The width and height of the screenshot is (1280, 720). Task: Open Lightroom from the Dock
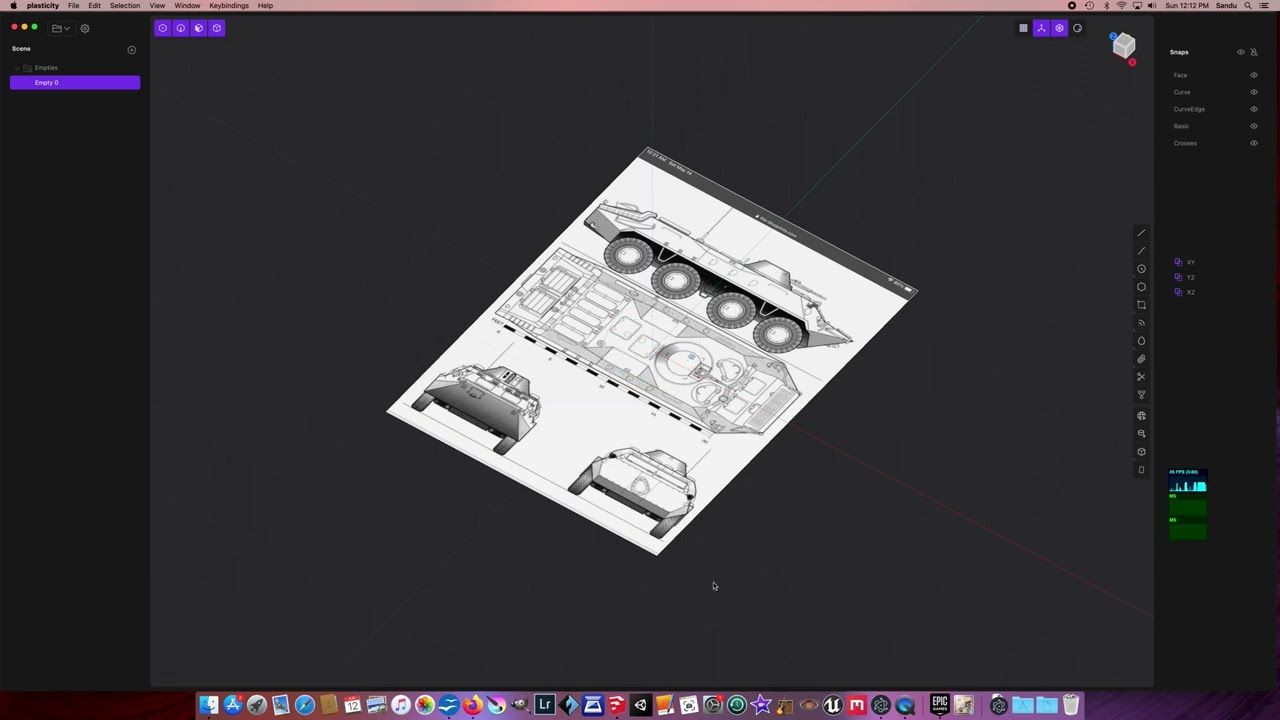[545, 705]
